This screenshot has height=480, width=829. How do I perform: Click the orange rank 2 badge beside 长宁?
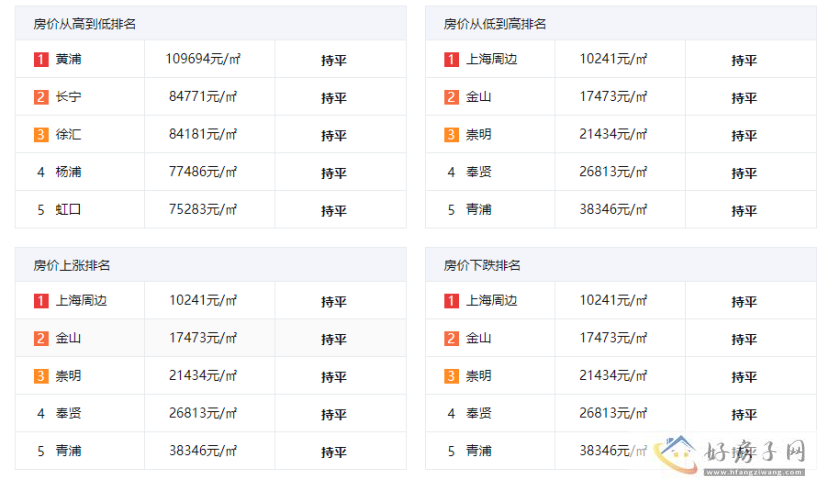click(41, 97)
